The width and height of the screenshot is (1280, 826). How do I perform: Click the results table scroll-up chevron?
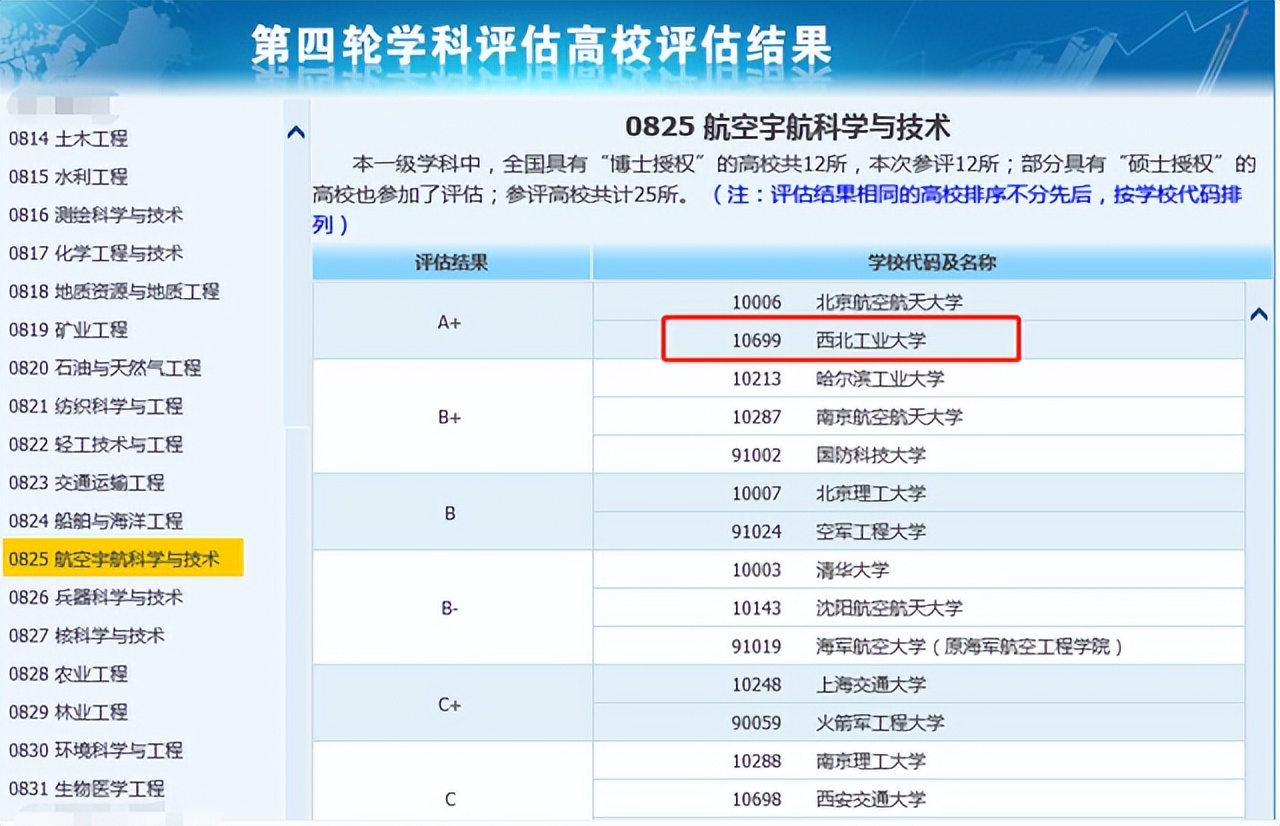pyautogui.click(x=1259, y=314)
